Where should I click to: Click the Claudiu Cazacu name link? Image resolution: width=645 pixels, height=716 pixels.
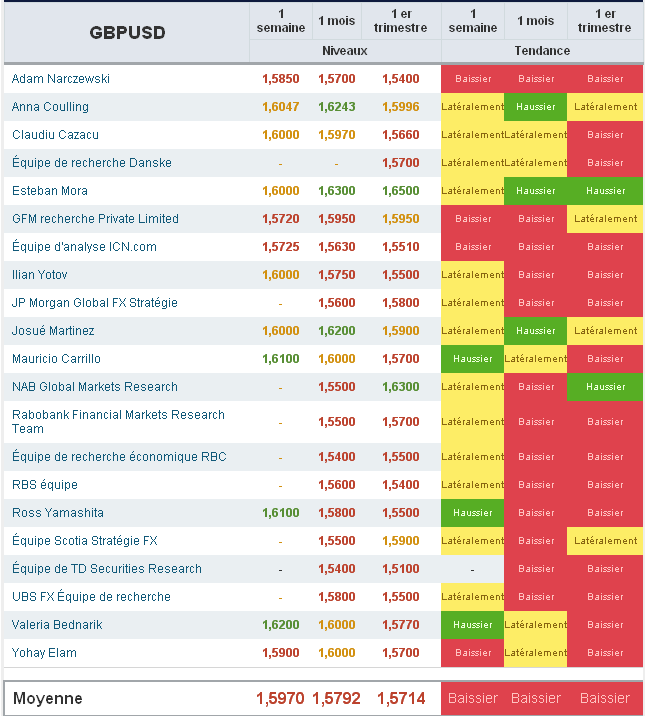(x=55, y=135)
